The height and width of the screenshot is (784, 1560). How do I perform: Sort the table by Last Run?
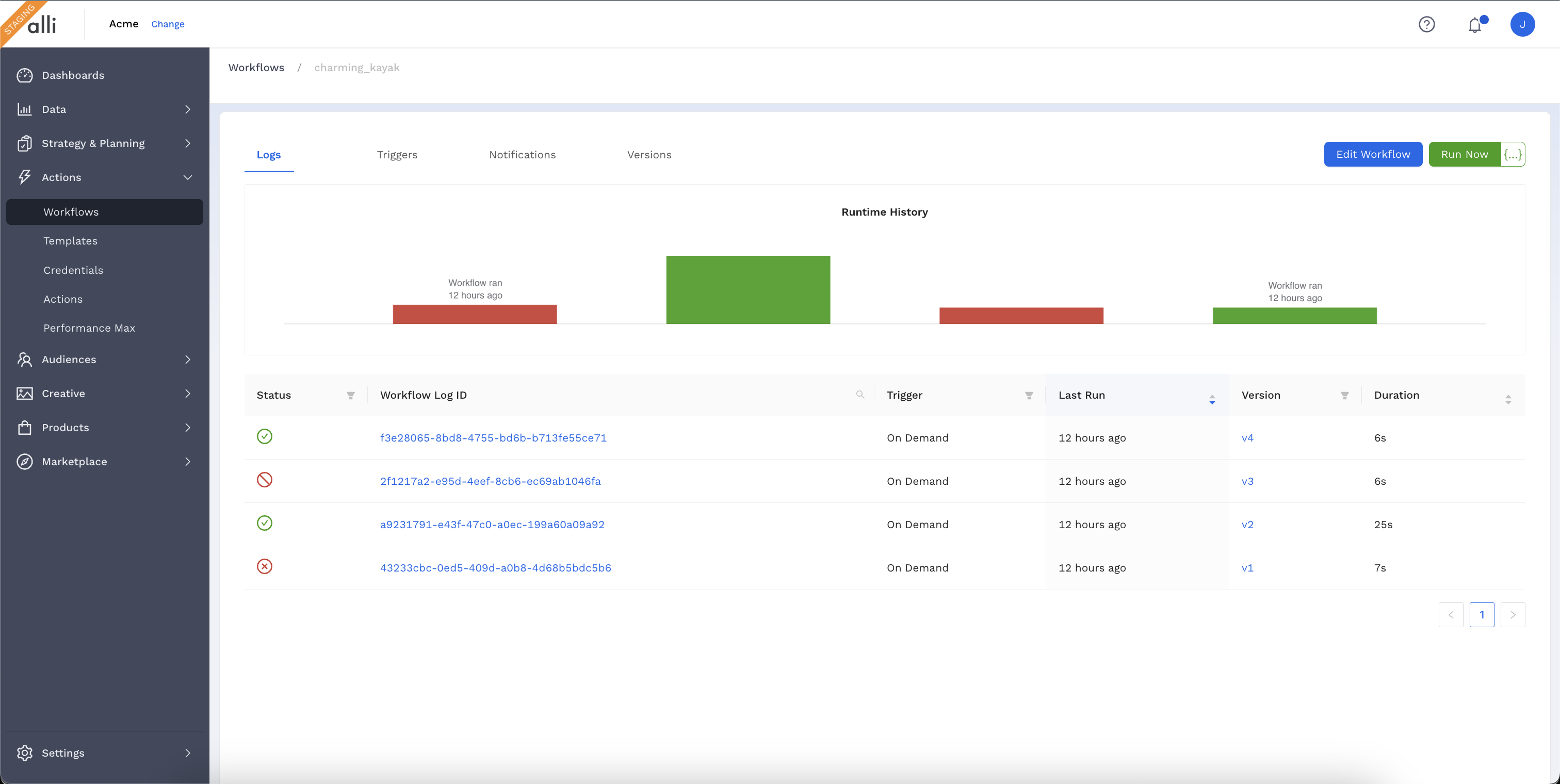1212,399
